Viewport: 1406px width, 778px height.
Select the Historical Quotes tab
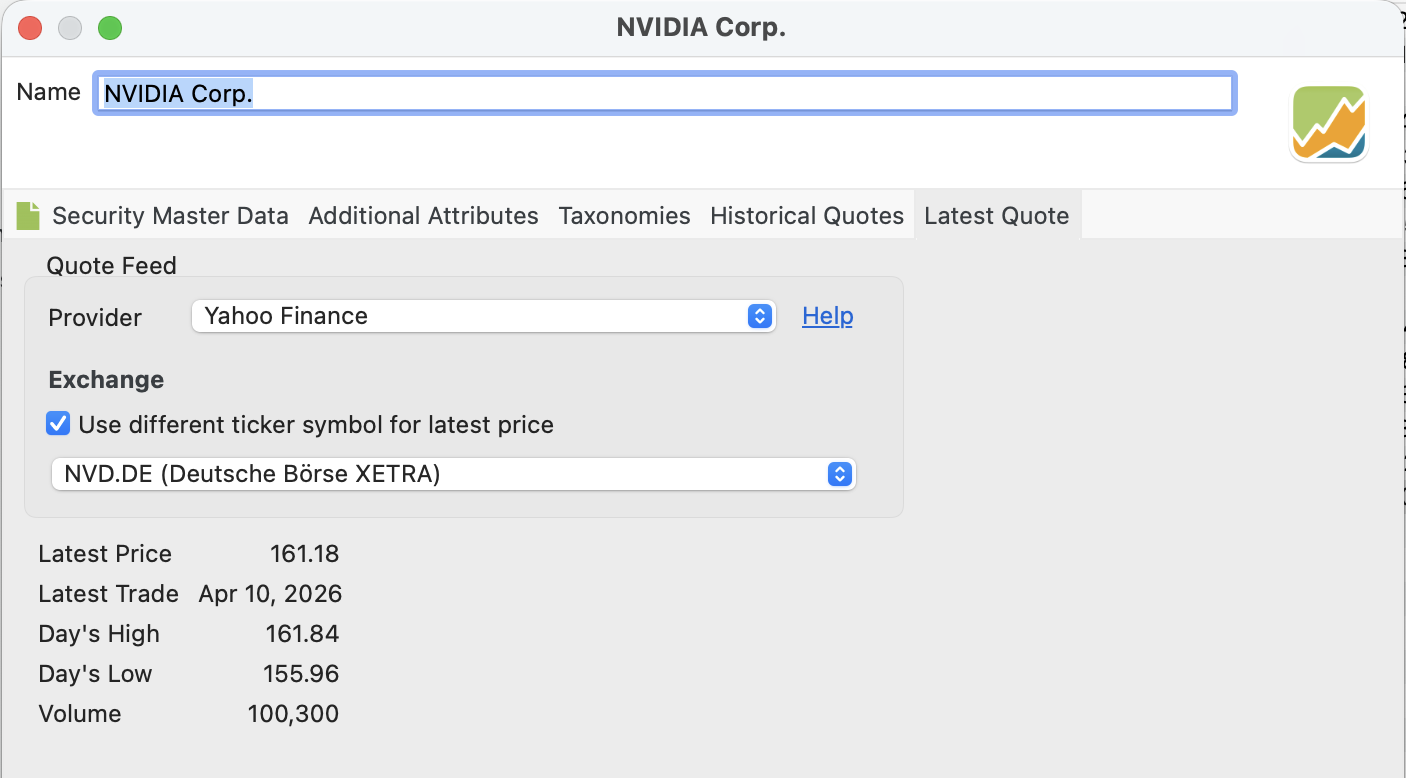807,215
